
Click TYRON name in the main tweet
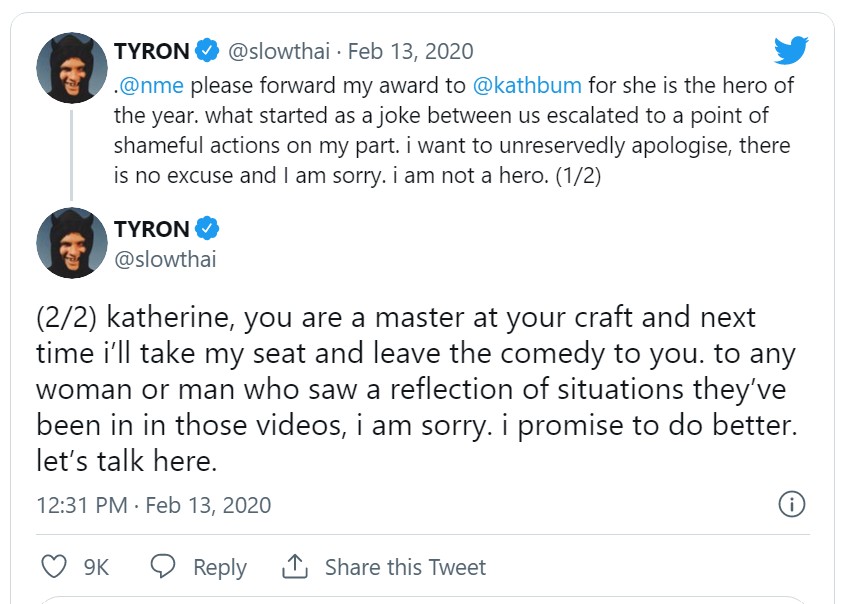click(152, 229)
